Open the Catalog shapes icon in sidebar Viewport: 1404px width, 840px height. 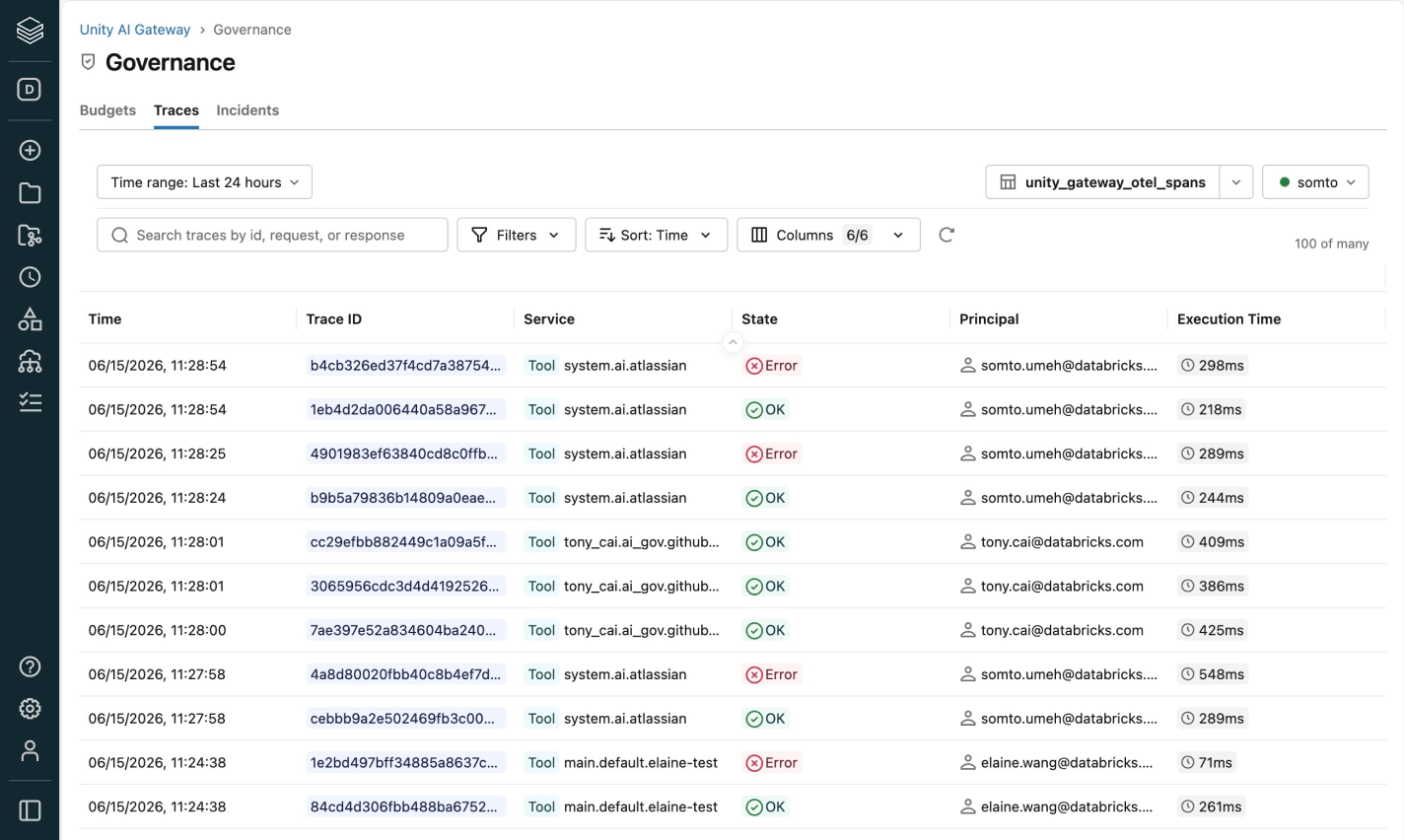30,319
